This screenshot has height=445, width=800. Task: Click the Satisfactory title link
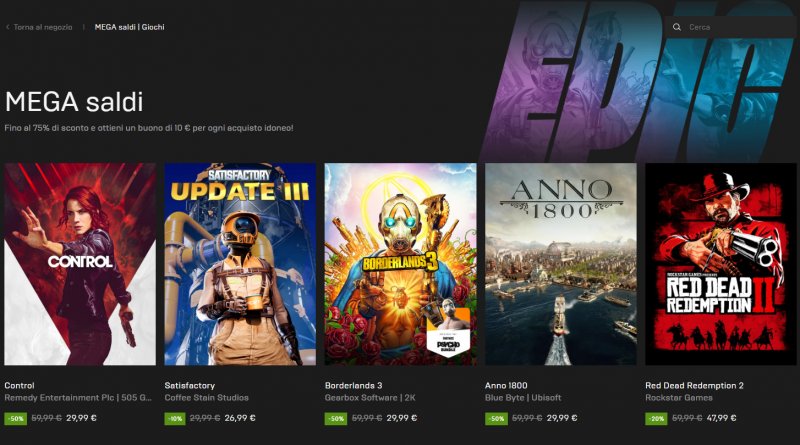coord(190,386)
